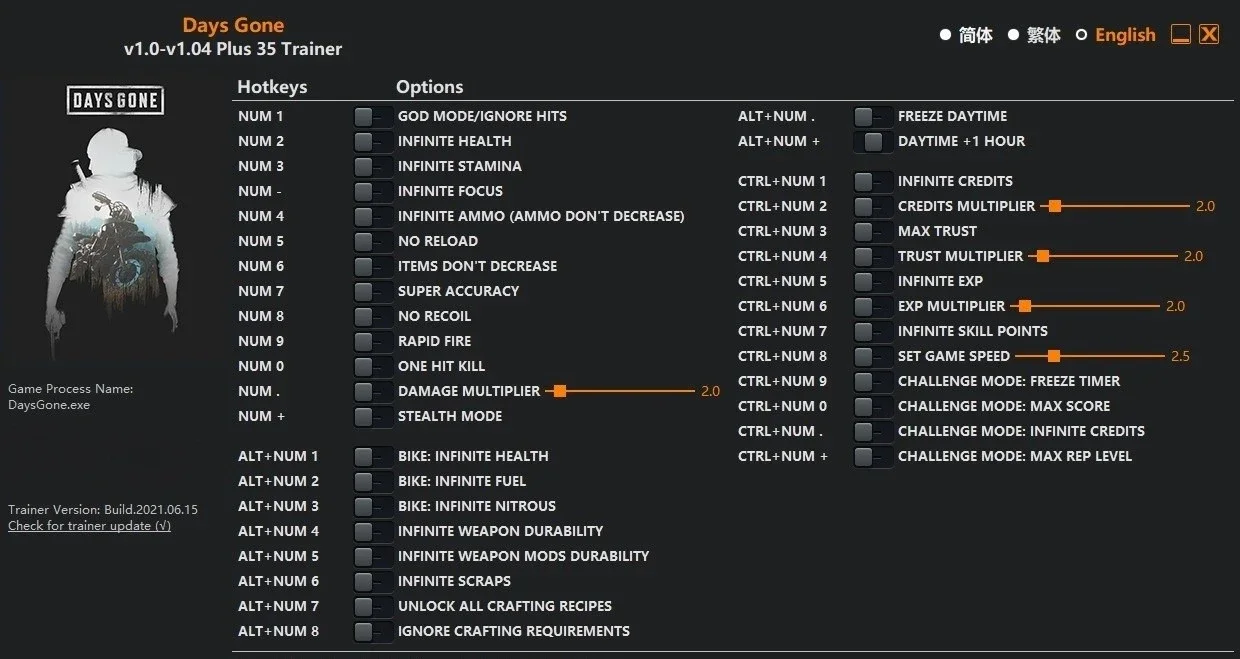Screen dimensions: 1240x659
Task: Adjust the Damage Multiplier slider handle
Action: coord(560,391)
